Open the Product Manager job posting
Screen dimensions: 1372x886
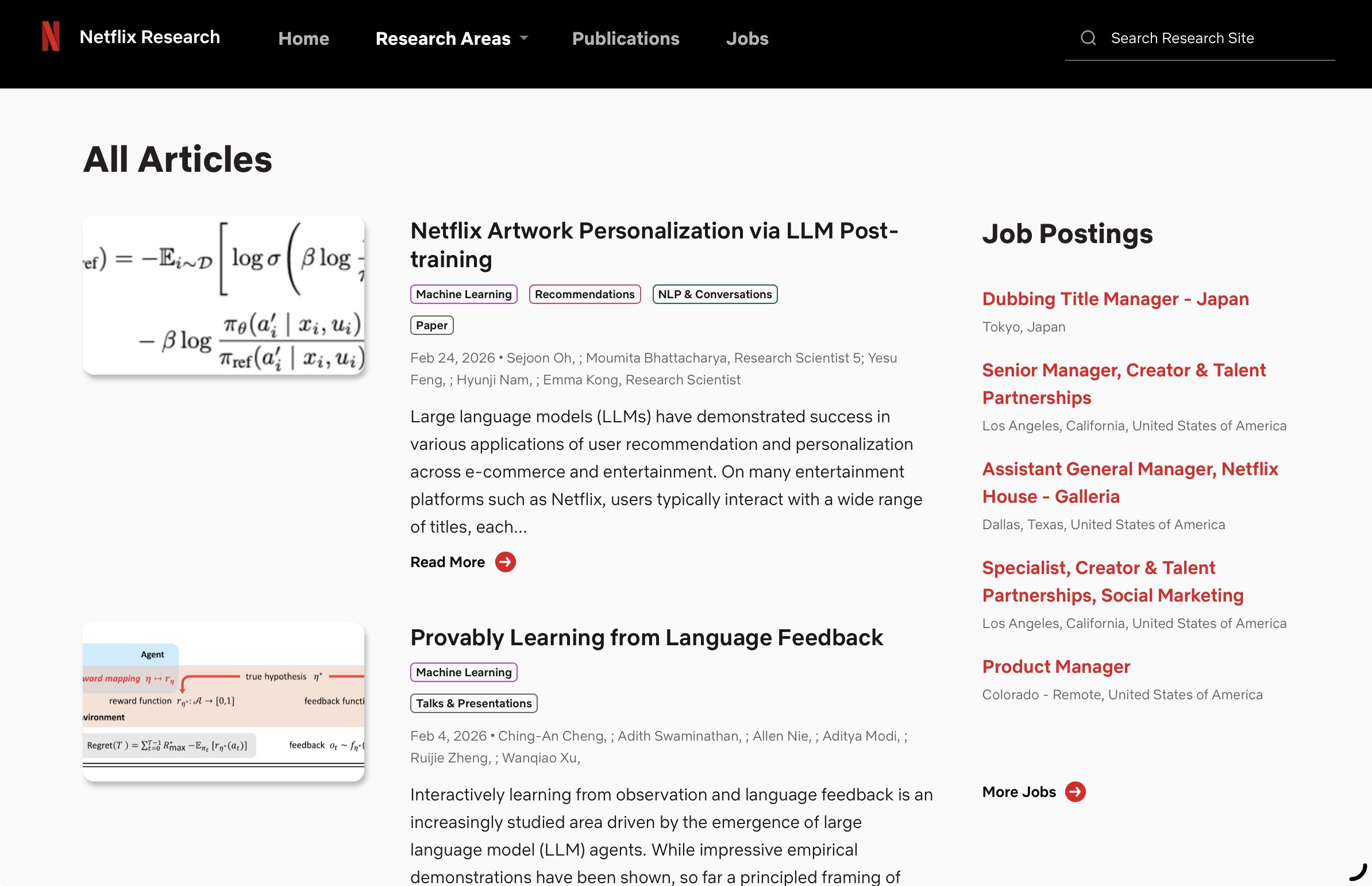point(1056,667)
